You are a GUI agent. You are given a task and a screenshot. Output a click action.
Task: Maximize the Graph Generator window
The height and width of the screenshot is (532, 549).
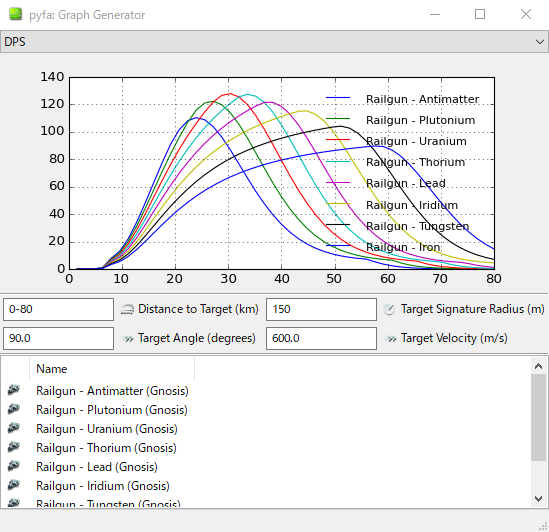[x=480, y=14]
